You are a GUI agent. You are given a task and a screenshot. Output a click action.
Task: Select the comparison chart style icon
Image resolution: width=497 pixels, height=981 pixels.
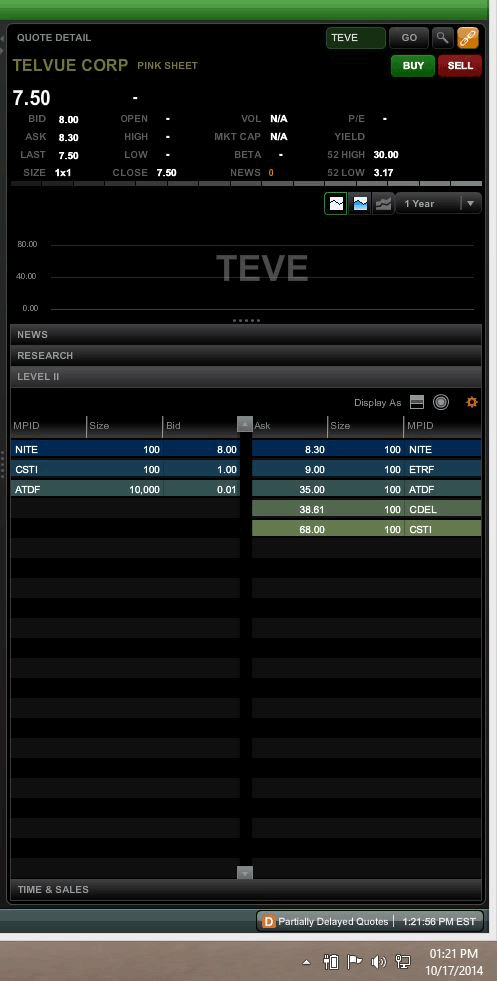pos(383,203)
